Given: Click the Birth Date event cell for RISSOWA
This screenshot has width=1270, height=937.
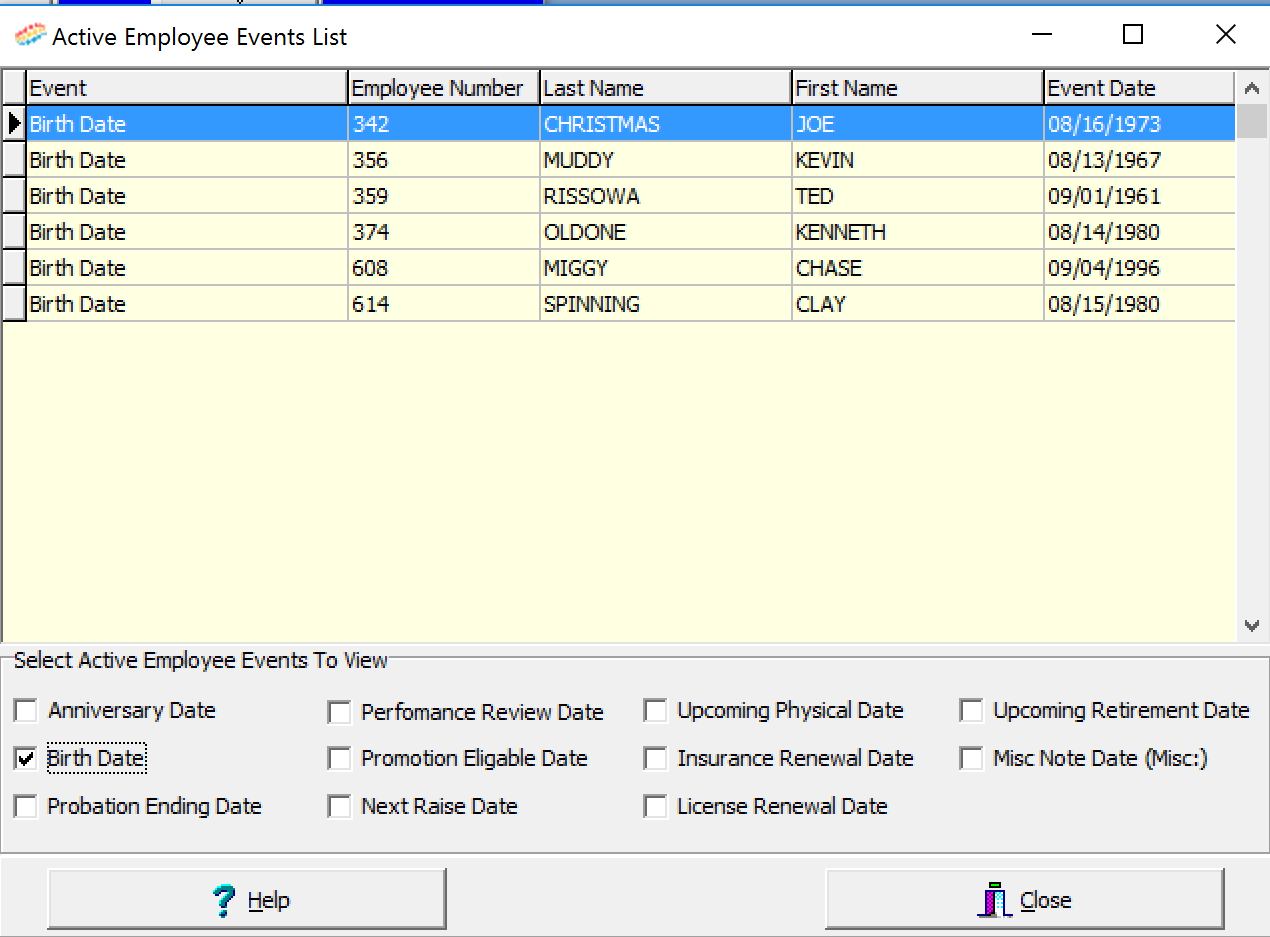Looking at the screenshot, I should (x=187, y=196).
